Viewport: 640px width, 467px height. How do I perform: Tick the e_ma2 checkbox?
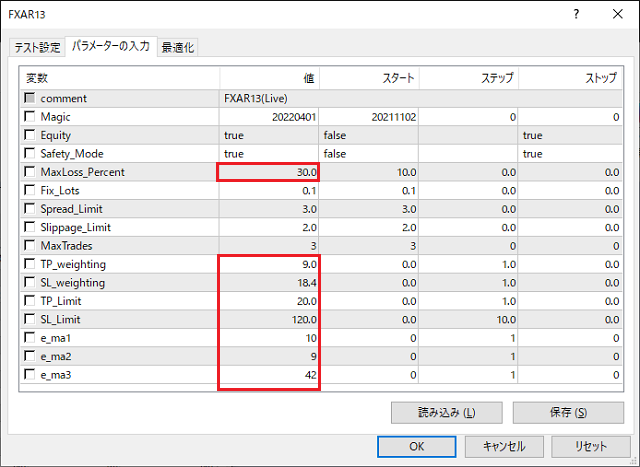[x=30, y=356]
